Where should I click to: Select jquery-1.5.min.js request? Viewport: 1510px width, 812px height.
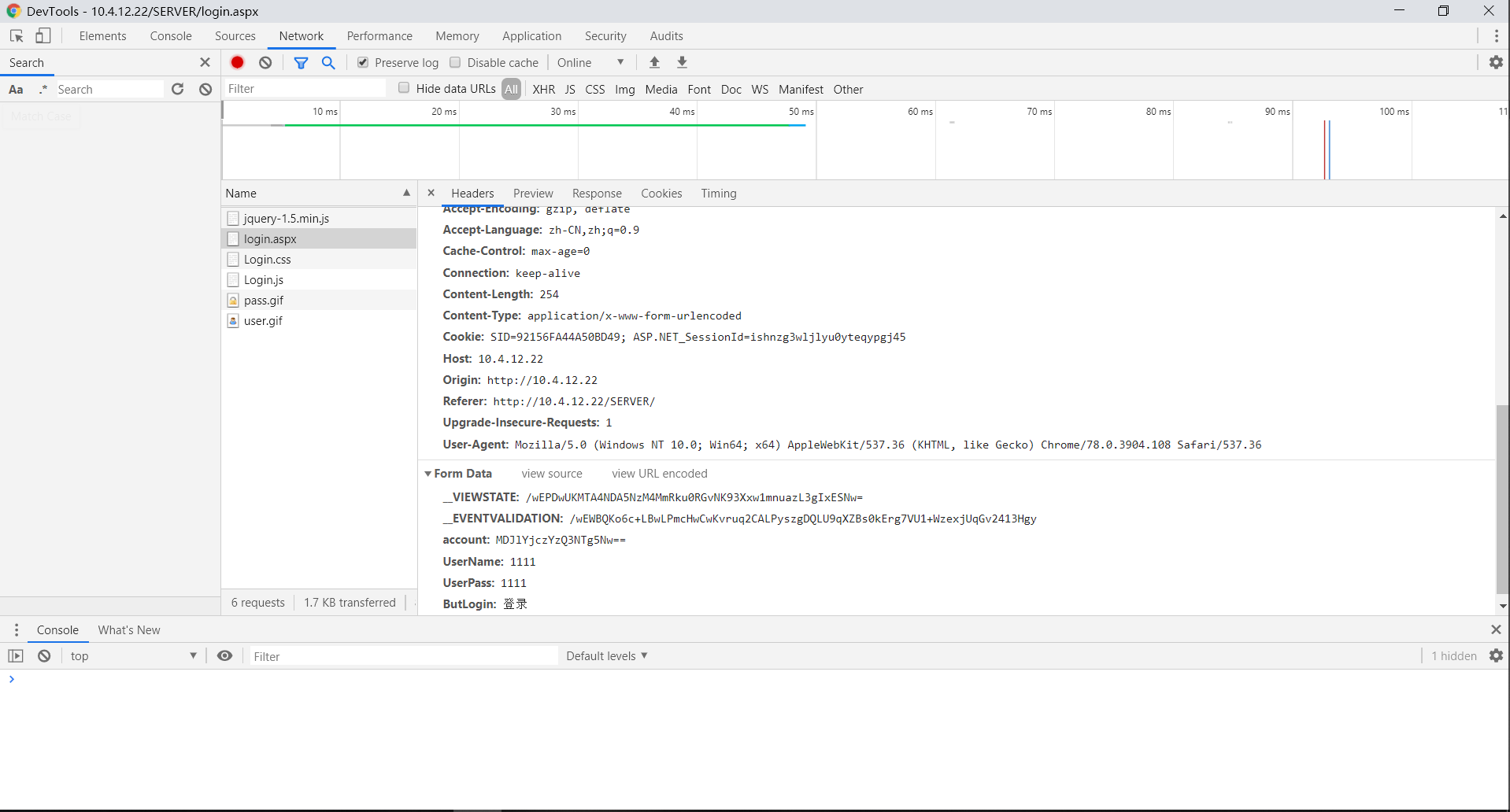tap(319, 218)
